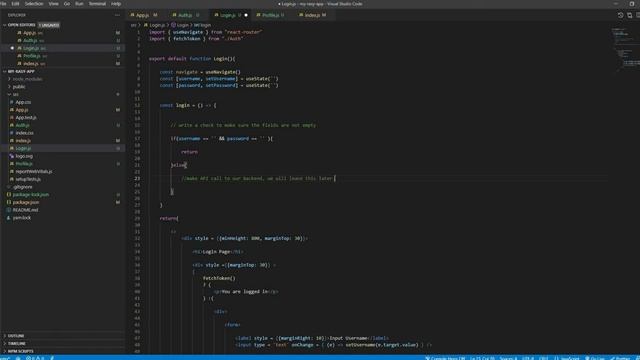640x360 pixels.
Task: Click the Login.js breadcrumb segment
Action: click(155, 25)
